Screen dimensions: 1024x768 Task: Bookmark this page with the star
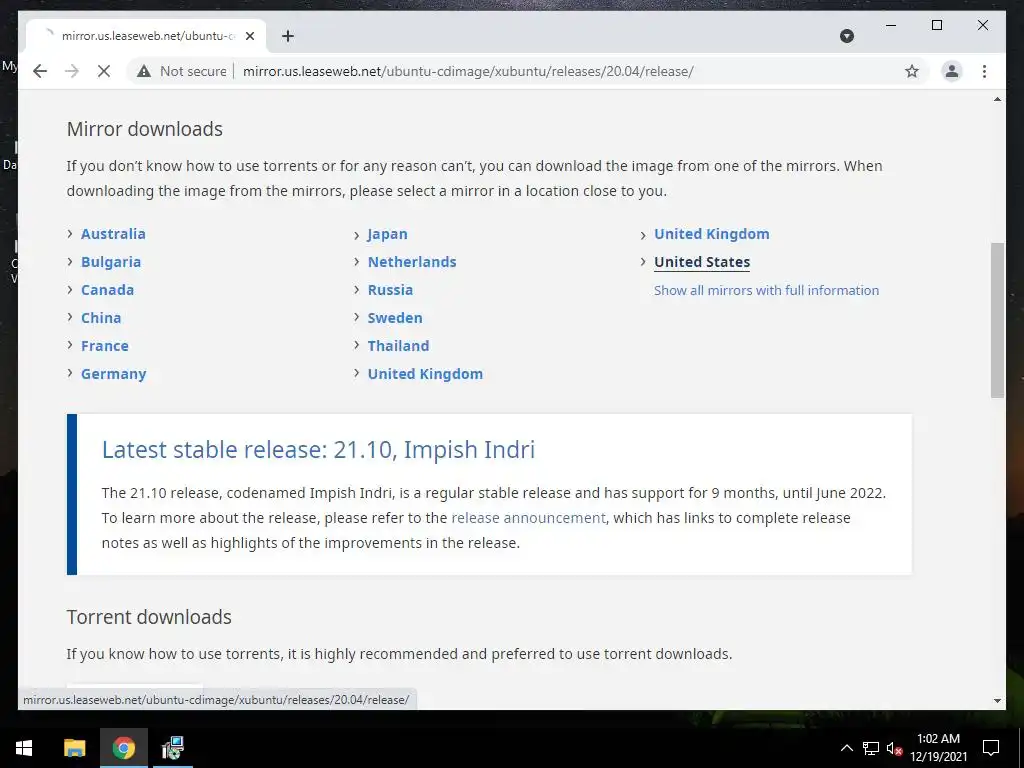[912, 71]
